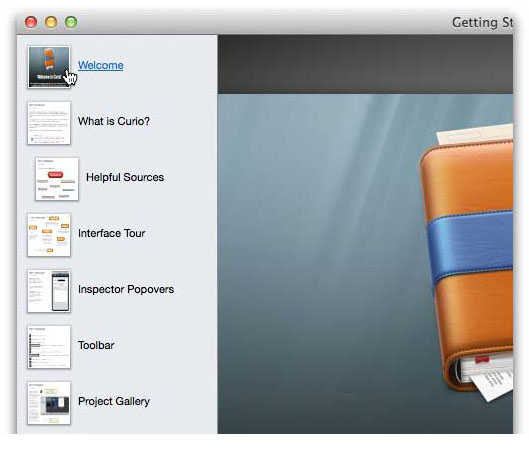Go to the Toolbar text label

pyautogui.click(x=96, y=345)
